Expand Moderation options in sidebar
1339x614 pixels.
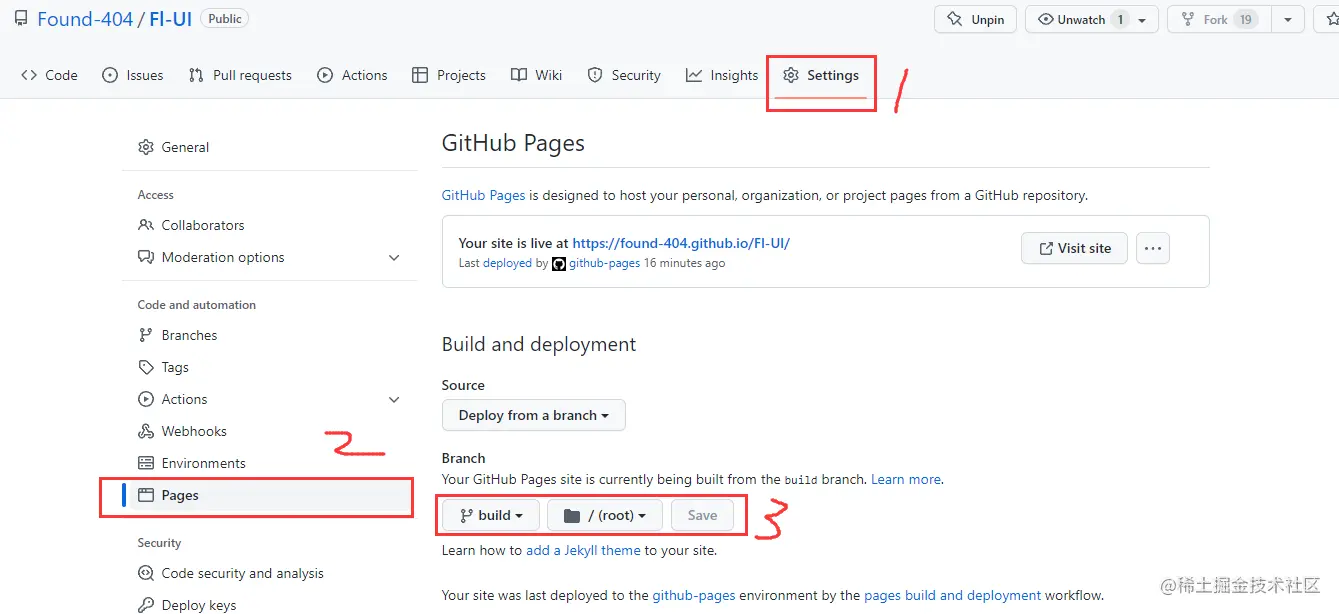click(394, 257)
